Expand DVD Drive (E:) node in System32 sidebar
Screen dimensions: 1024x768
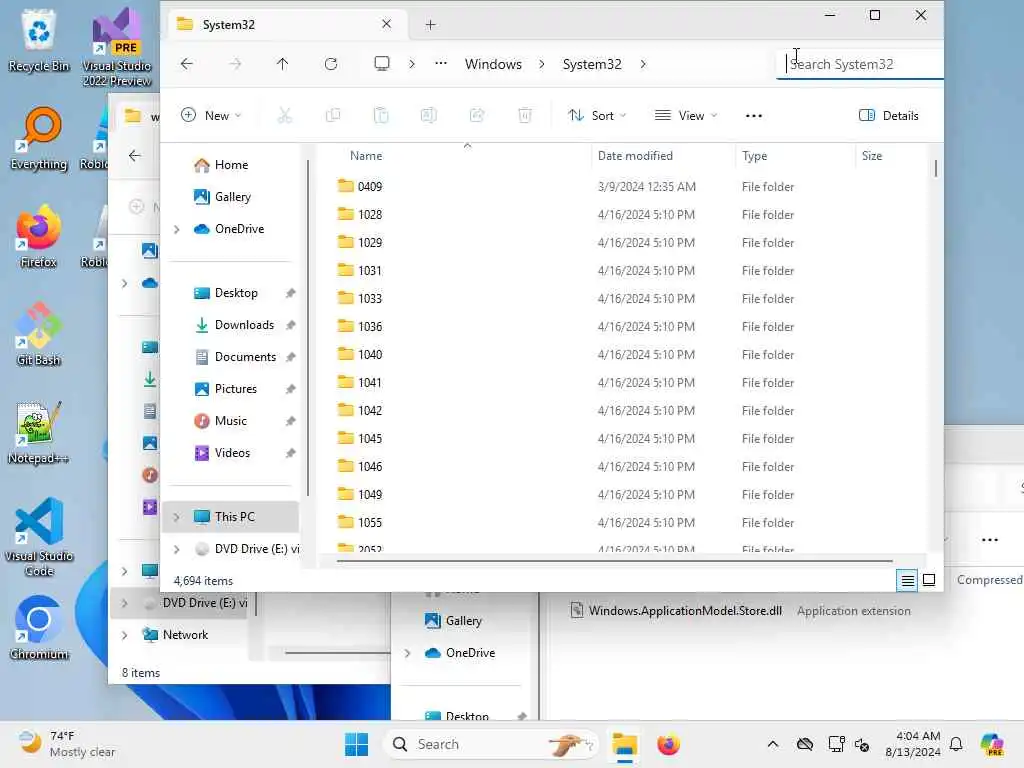[x=176, y=549]
